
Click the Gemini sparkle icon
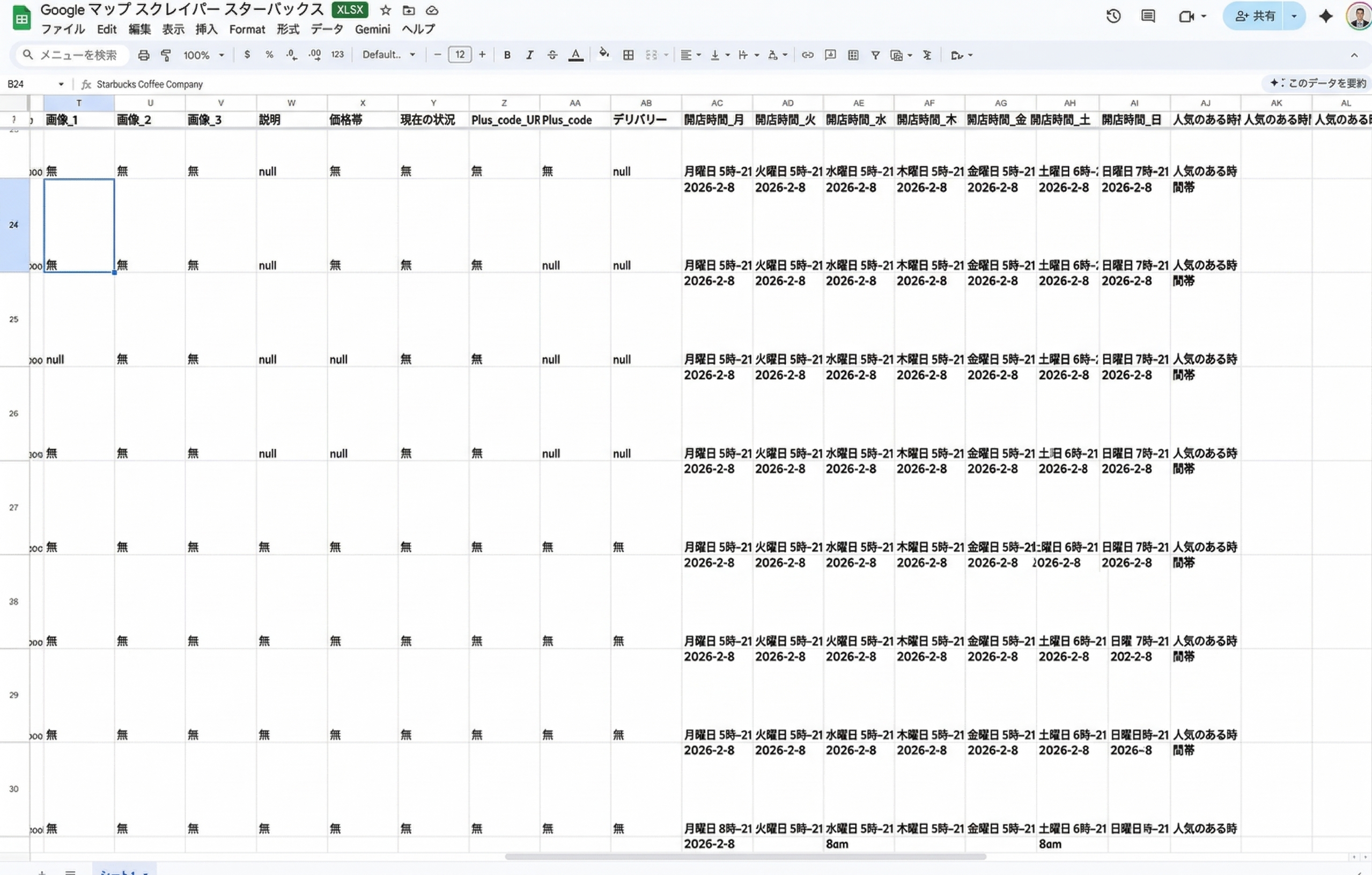1326,16
